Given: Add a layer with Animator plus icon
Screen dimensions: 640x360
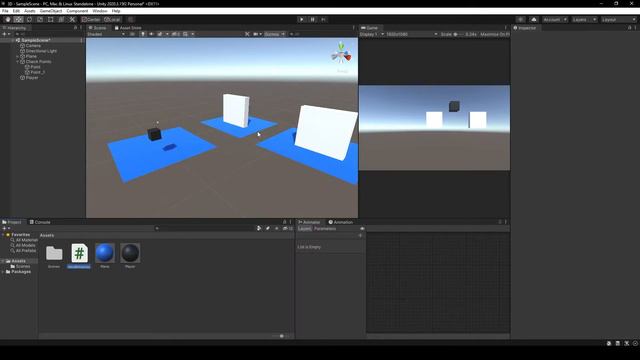Looking at the screenshot, I should click(360, 235).
